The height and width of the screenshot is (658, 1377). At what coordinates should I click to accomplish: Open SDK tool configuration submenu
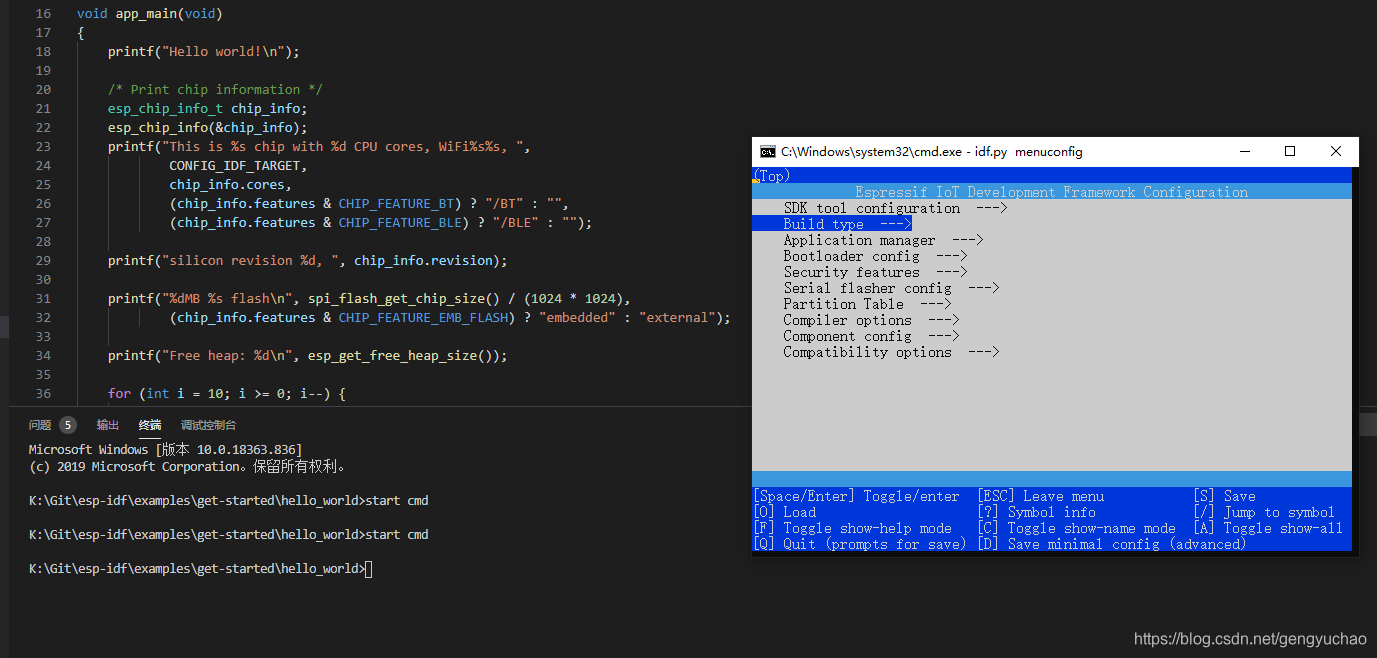tap(895, 208)
